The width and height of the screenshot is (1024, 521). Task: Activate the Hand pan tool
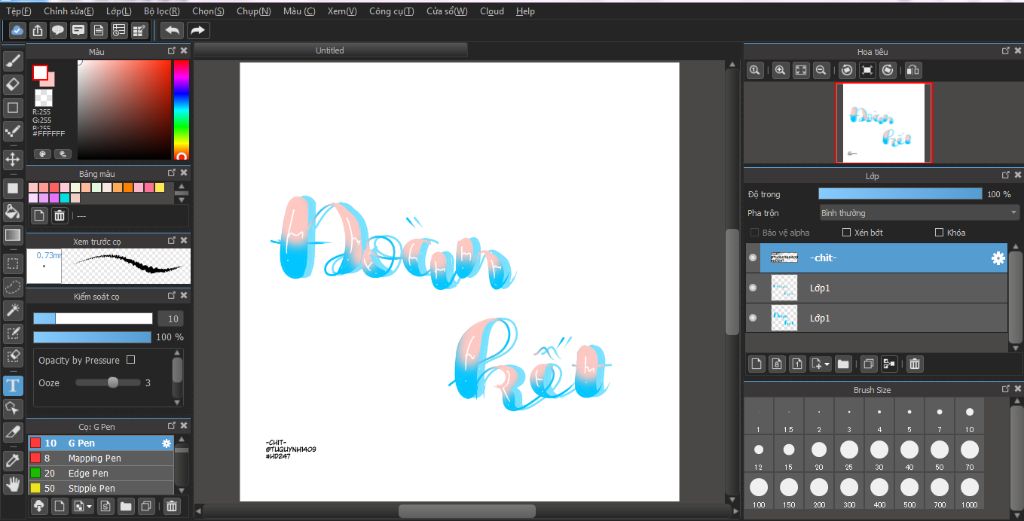[12, 484]
